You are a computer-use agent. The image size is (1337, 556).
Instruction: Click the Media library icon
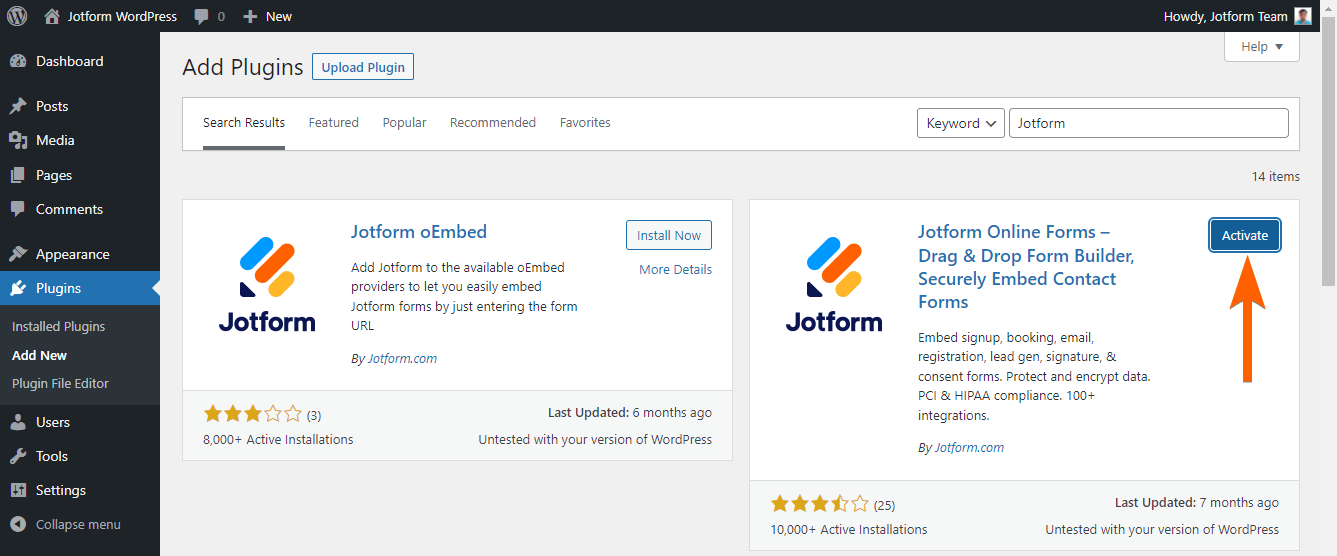pyautogui.click(x=18, y=140)
